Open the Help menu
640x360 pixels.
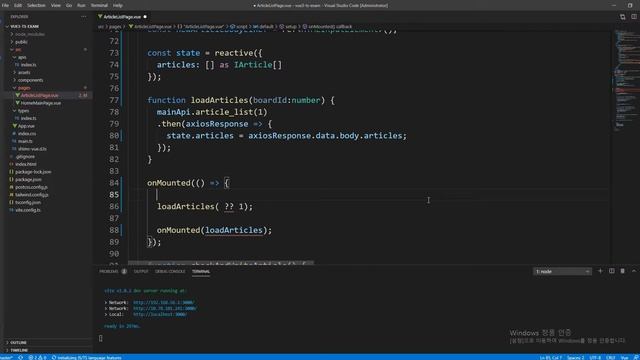click(118, 5)
